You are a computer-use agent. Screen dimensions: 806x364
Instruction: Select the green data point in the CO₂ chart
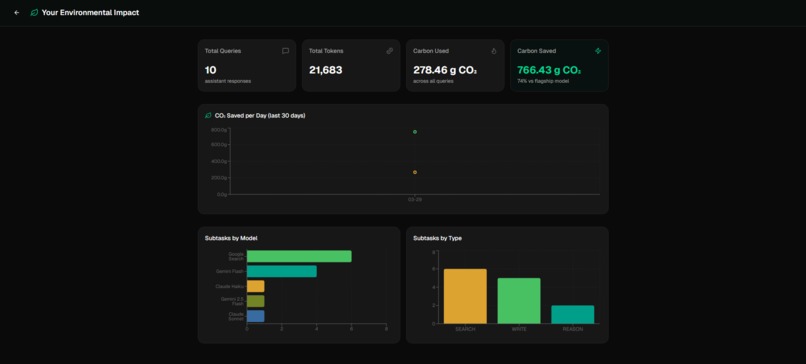click(415, 132)
